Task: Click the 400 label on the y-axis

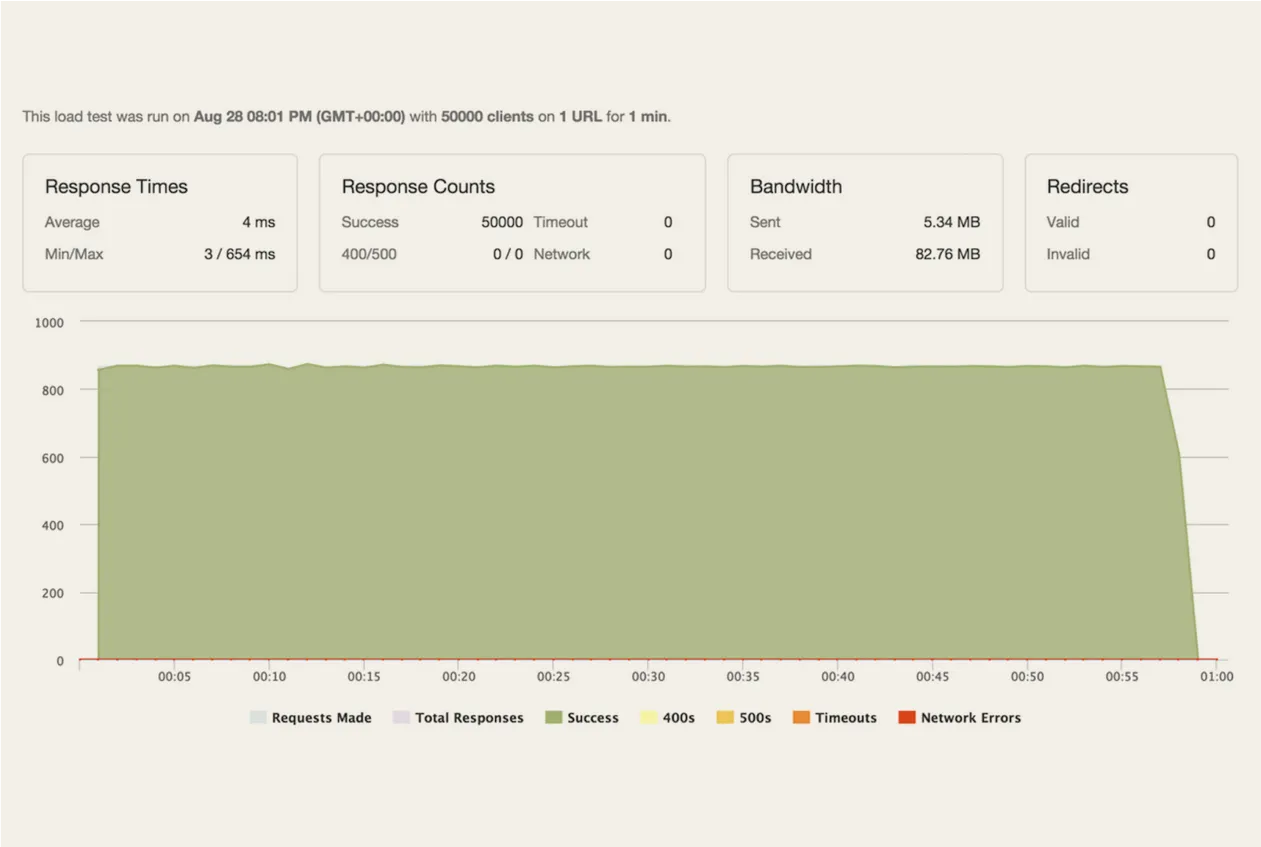Action: pyautogui.click(x=53, y=525)
